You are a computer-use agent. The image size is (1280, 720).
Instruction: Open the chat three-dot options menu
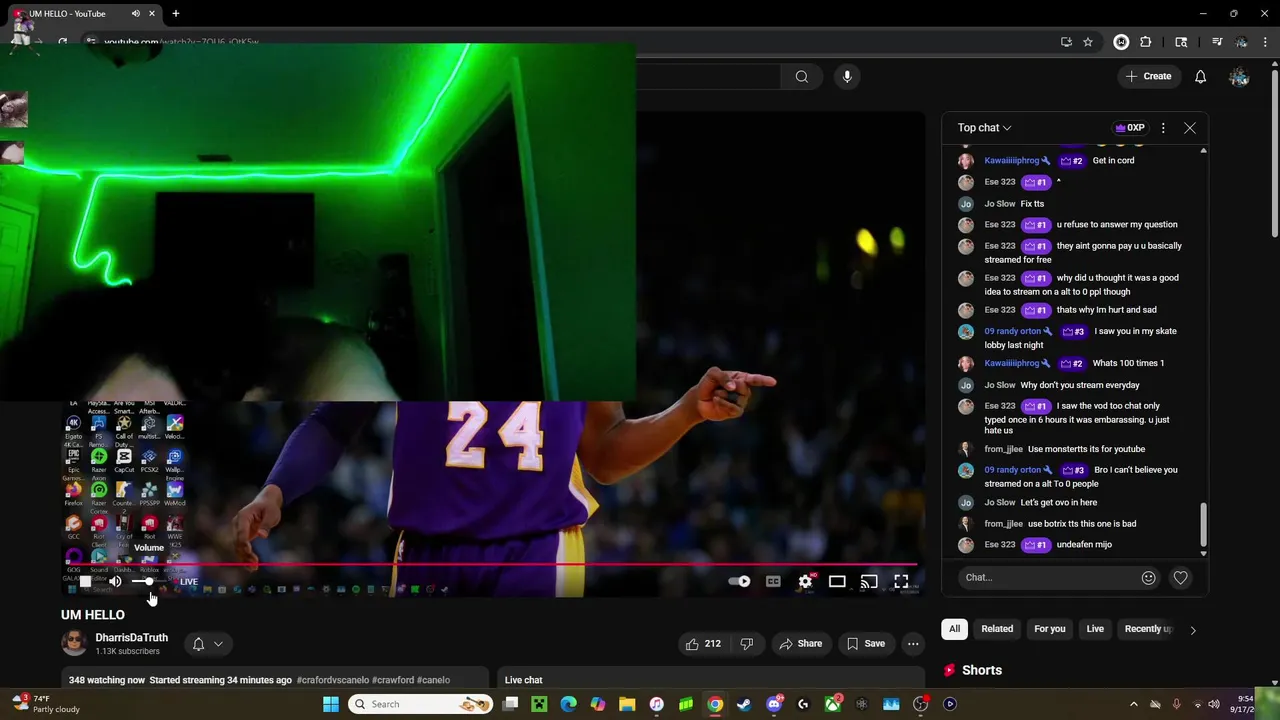[1163, 128]
